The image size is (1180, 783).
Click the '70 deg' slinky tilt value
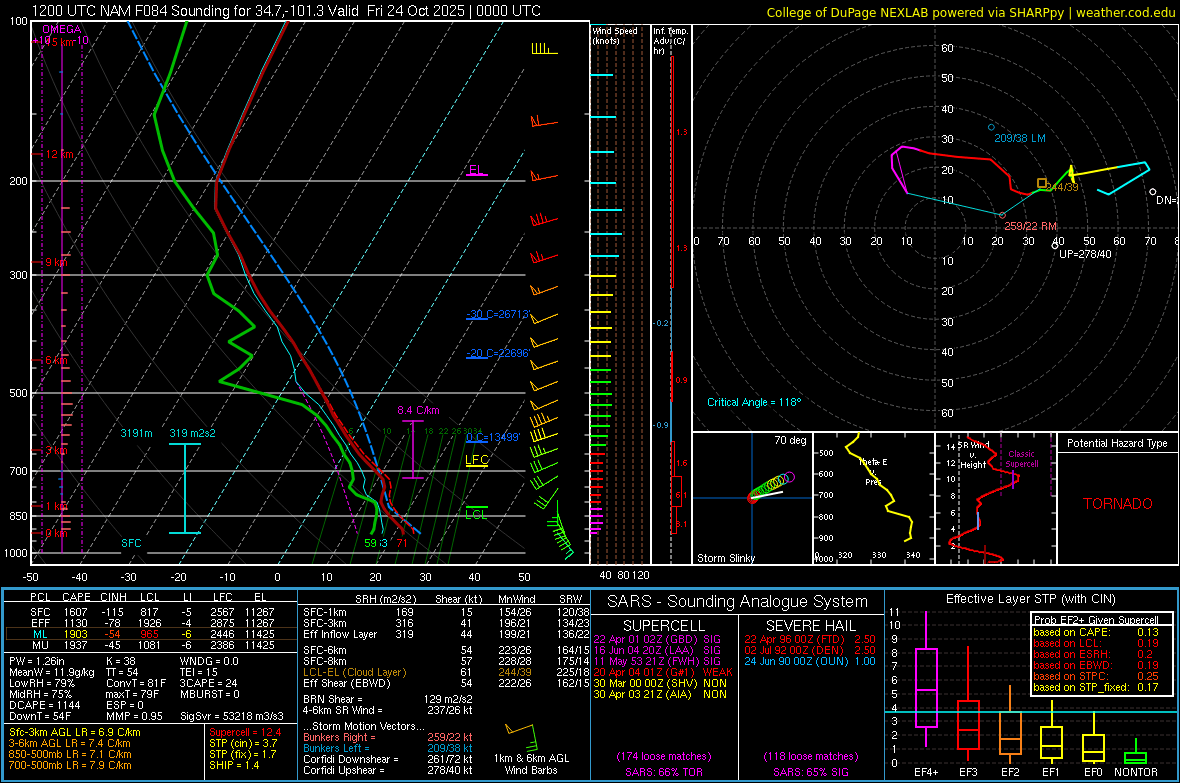(x=790, y=440)
